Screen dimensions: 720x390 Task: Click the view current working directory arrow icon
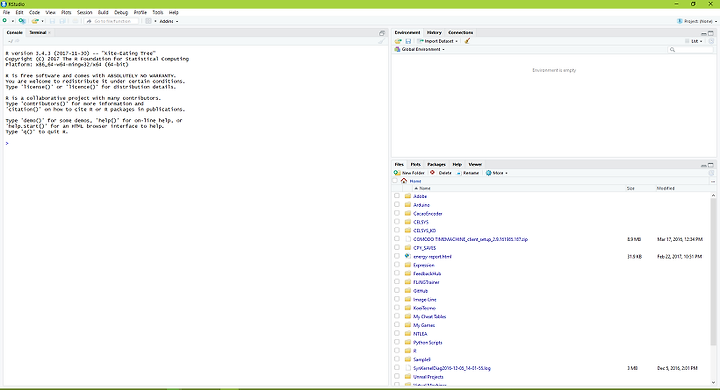[17, 41]
